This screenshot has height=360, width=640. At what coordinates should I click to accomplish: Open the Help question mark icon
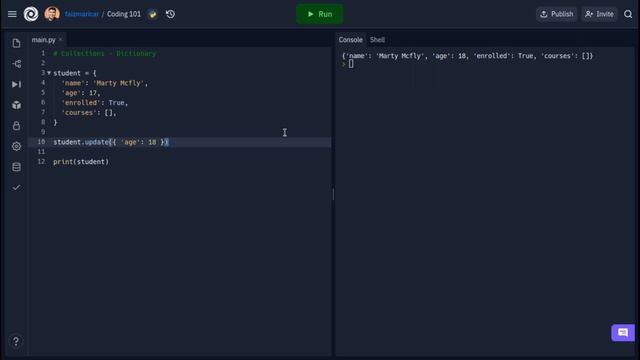(x=16, y=341)
